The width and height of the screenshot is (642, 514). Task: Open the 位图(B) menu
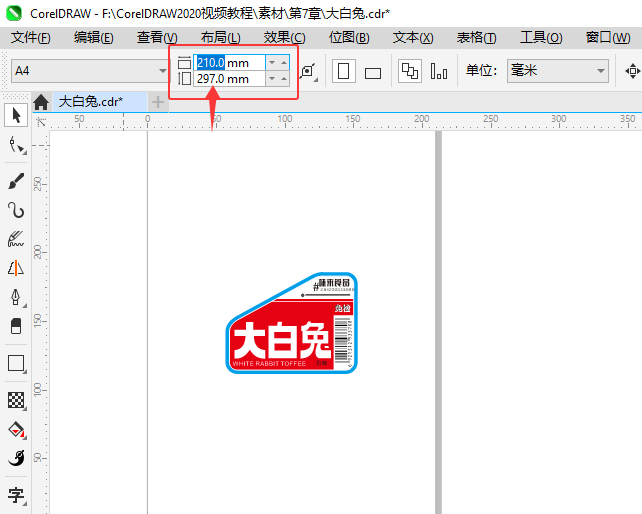click(x=349, y=38)
